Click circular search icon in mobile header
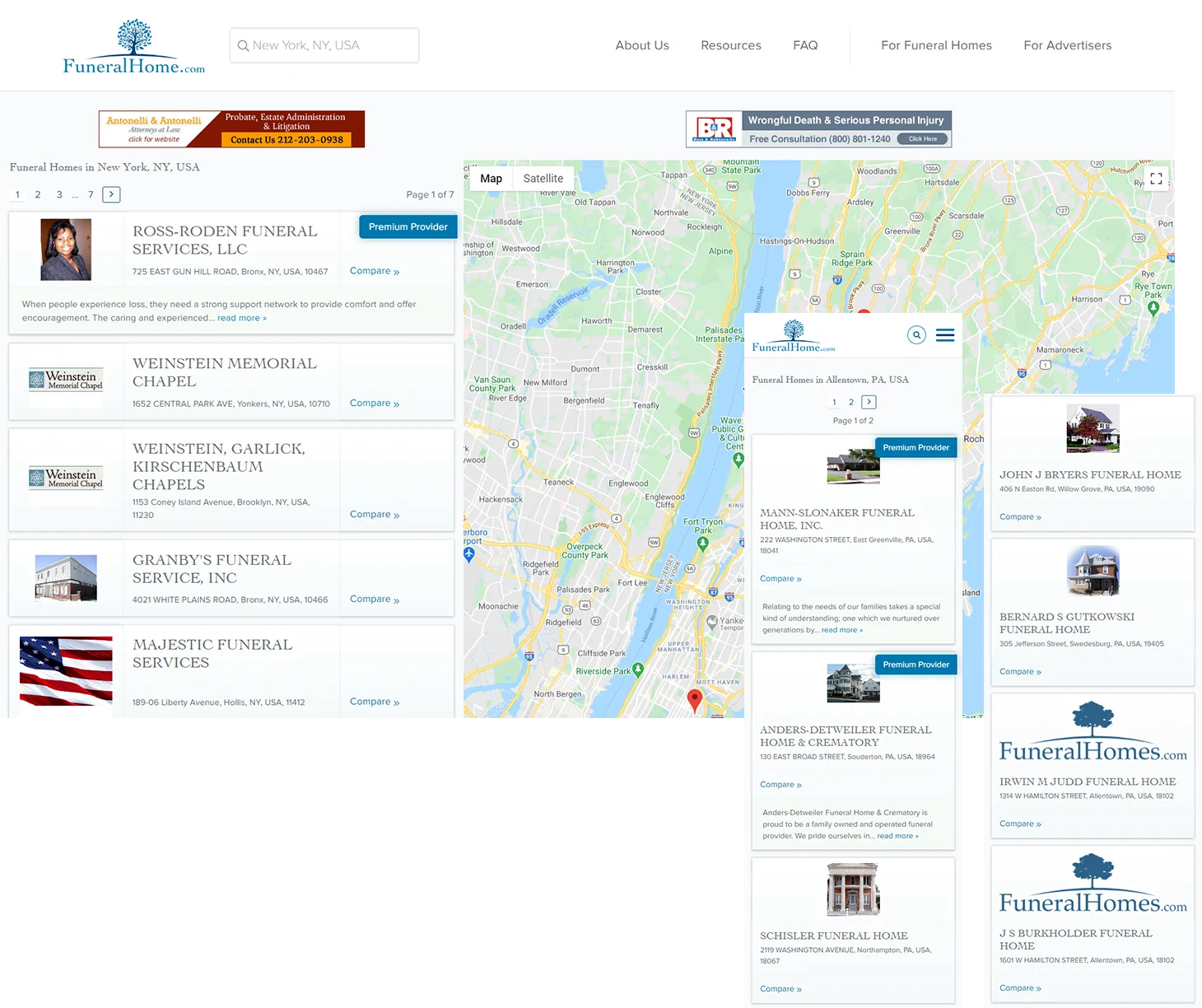The image size is (1202, 1008). click(916, 335)
